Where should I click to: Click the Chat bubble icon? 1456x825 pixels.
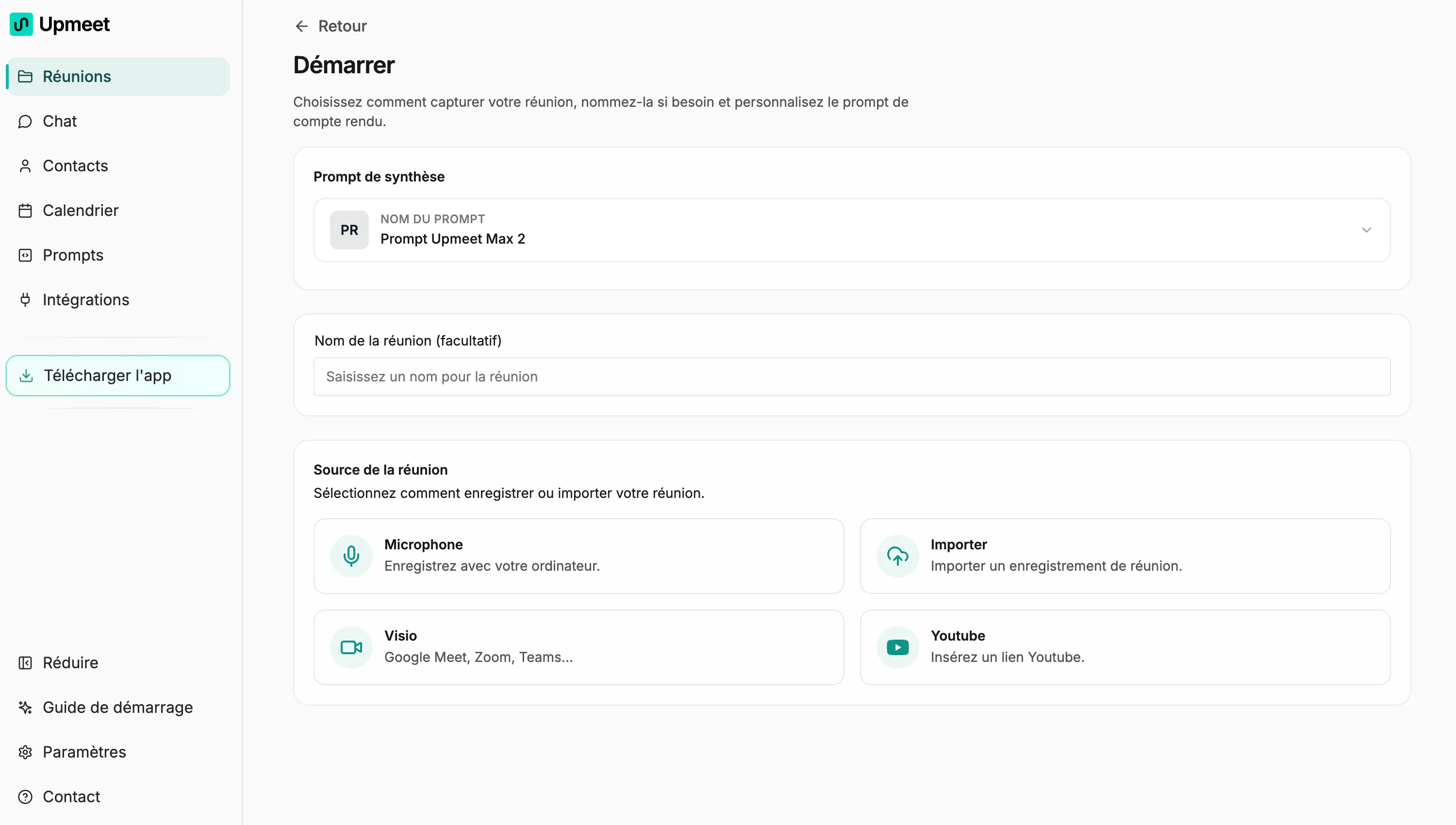(25, 121)
